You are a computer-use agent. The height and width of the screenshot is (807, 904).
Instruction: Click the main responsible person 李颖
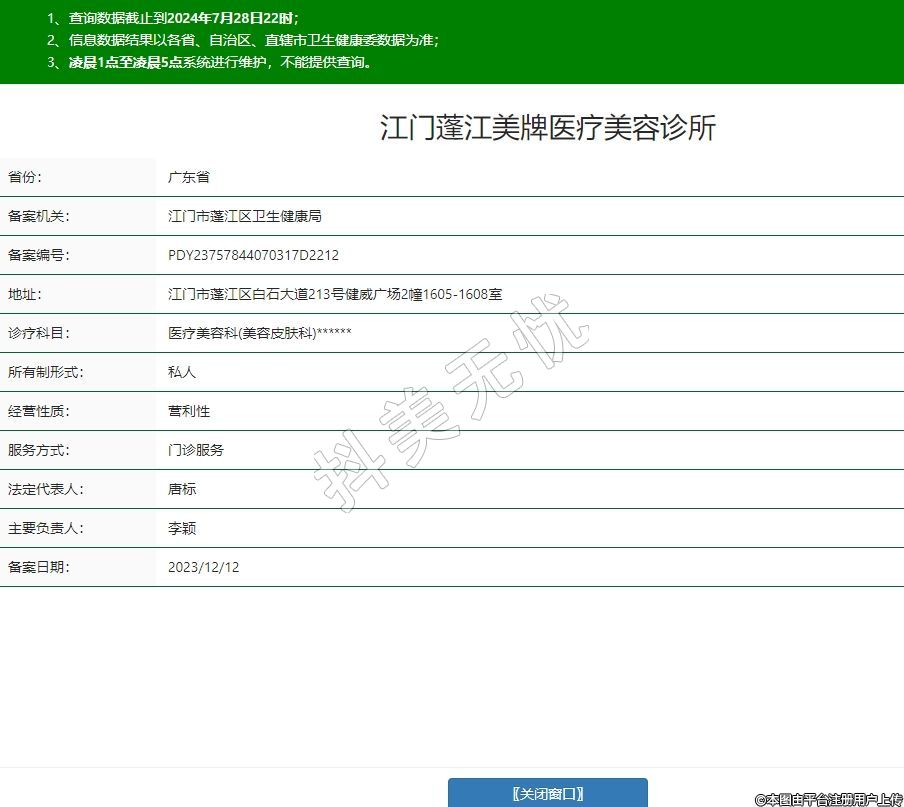click(x=182, y=528)
